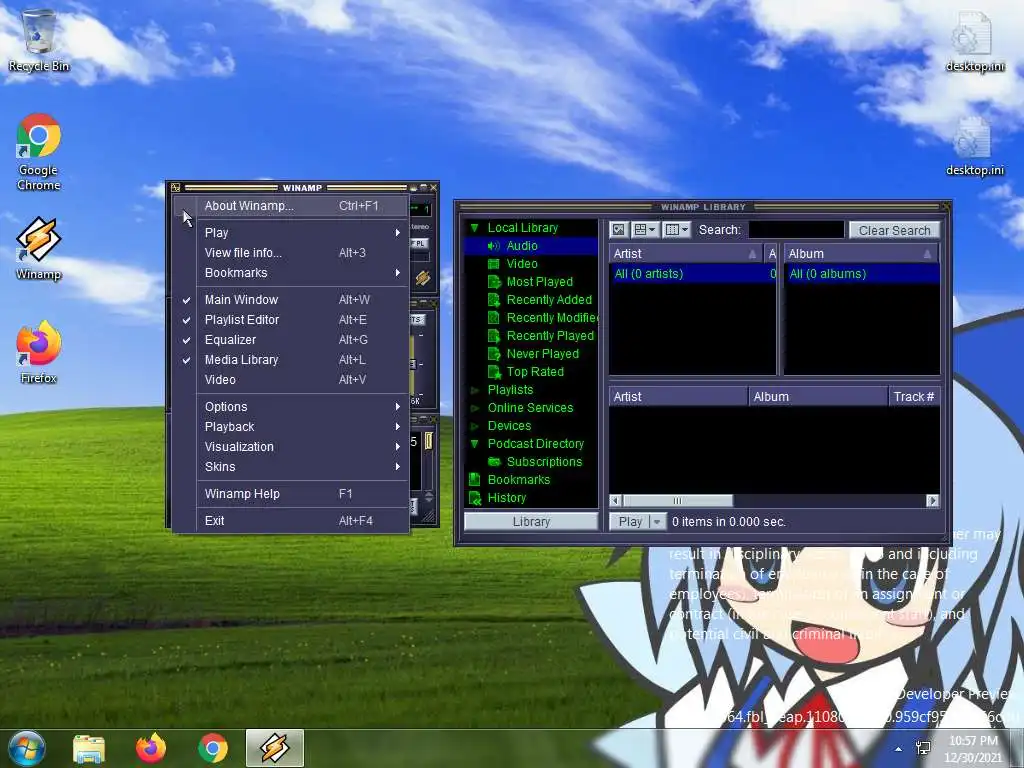Open the Play button dropdown arrow
Image resolution: width=1024 pixels, height=768 pixels.
pyautogui.click(x=657, y=522)
